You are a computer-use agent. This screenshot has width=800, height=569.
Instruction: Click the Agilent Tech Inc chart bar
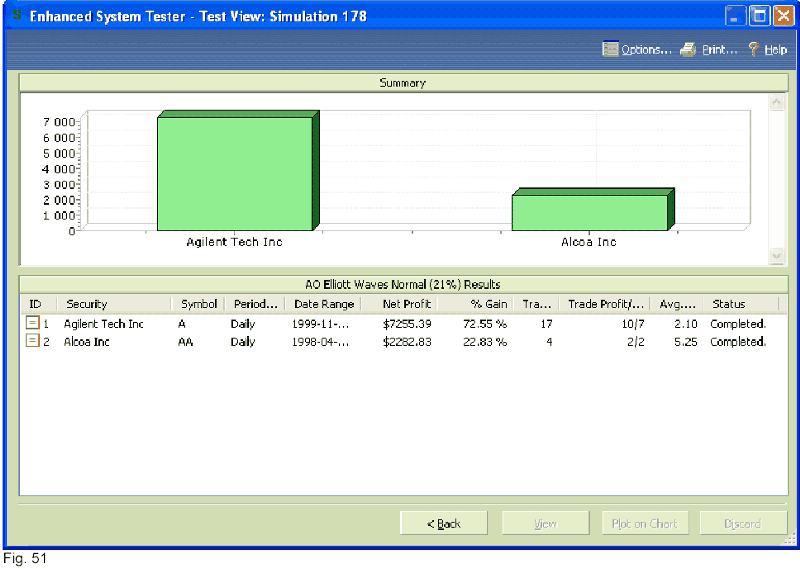[x=238, y=170]
